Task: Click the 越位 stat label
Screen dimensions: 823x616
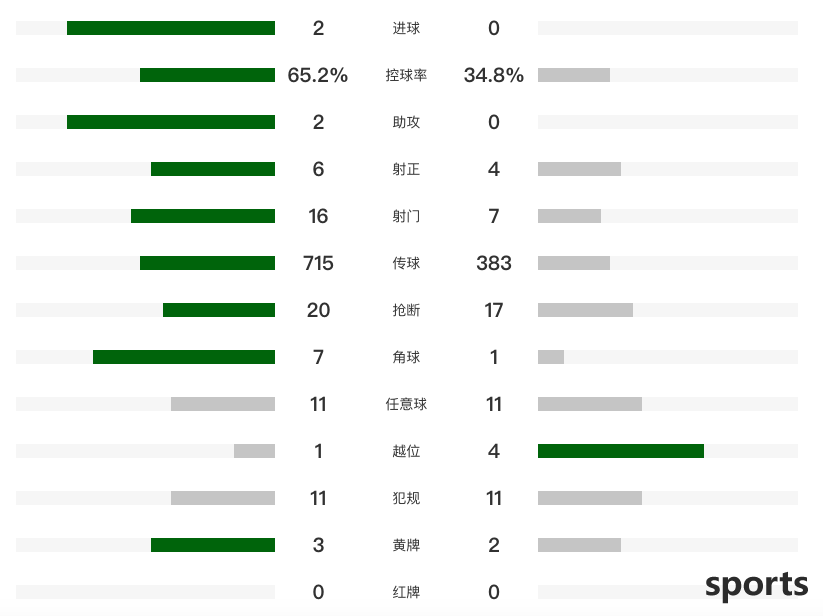Action: click(406, 451)
